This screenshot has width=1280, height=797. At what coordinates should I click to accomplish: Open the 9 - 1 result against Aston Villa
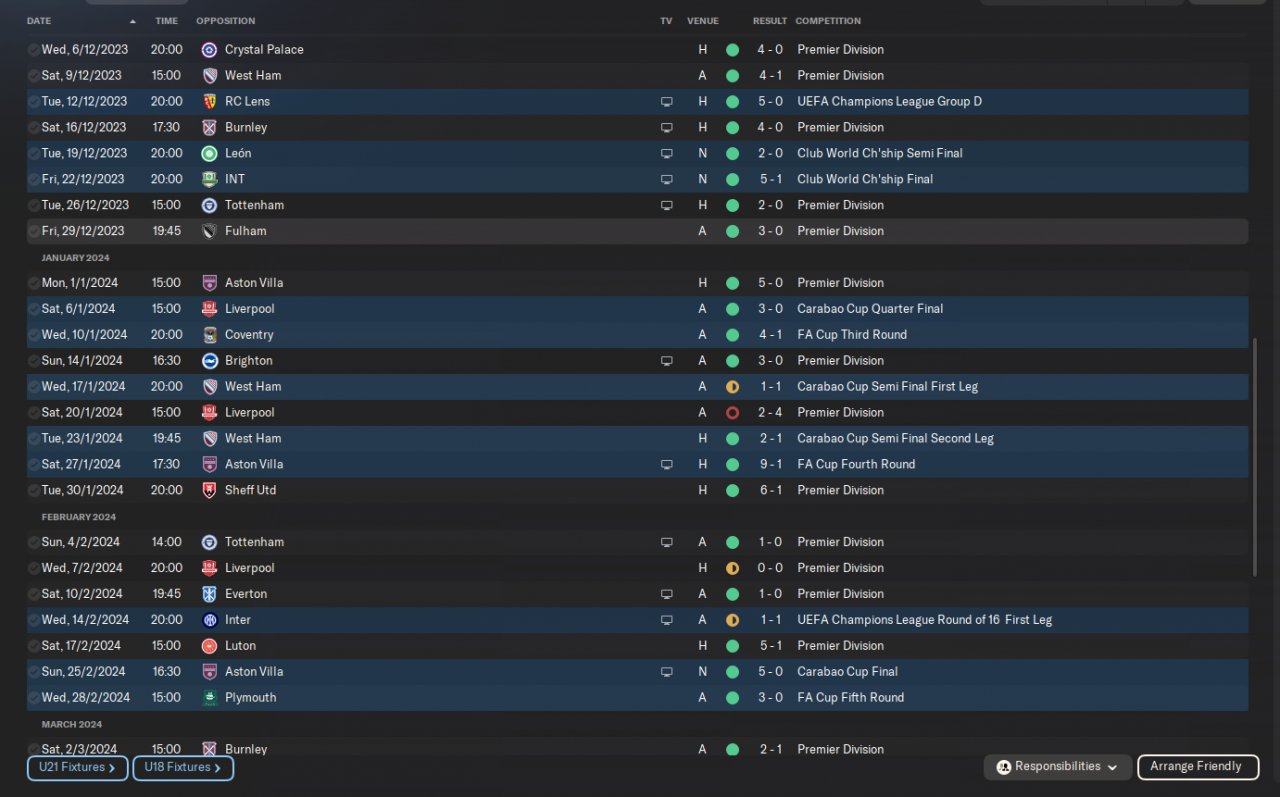point(770,464)
